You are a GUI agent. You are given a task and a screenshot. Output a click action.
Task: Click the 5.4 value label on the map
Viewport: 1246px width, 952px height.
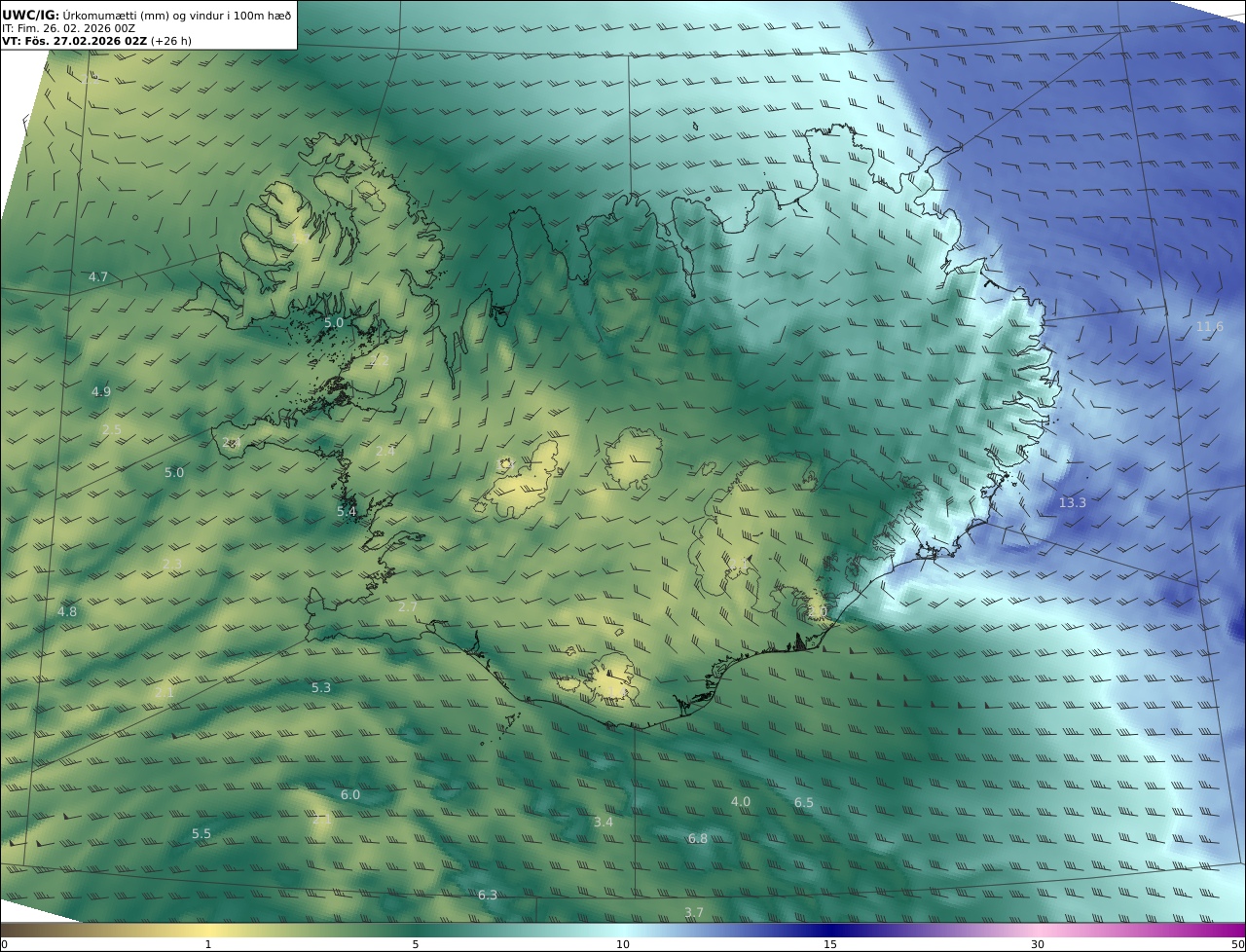347,512
